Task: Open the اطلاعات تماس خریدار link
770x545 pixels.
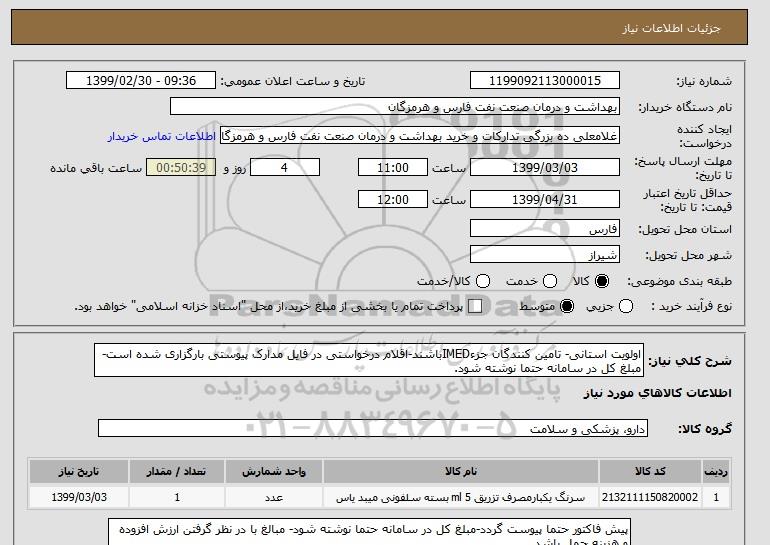Action: 162,136
